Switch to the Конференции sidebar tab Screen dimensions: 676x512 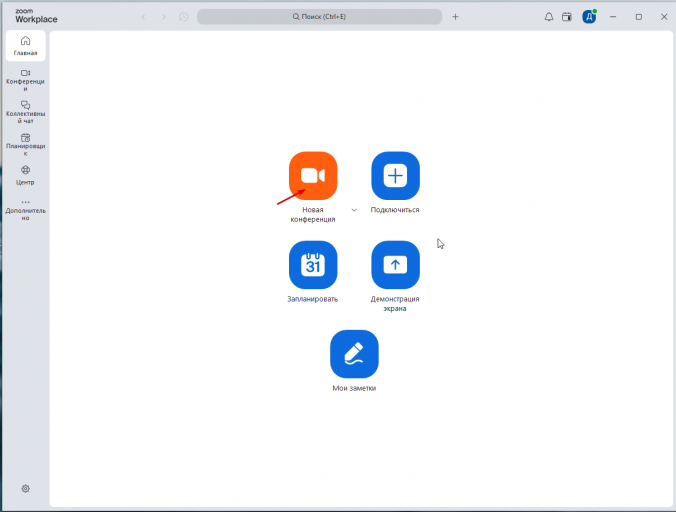tap(25, 80)
